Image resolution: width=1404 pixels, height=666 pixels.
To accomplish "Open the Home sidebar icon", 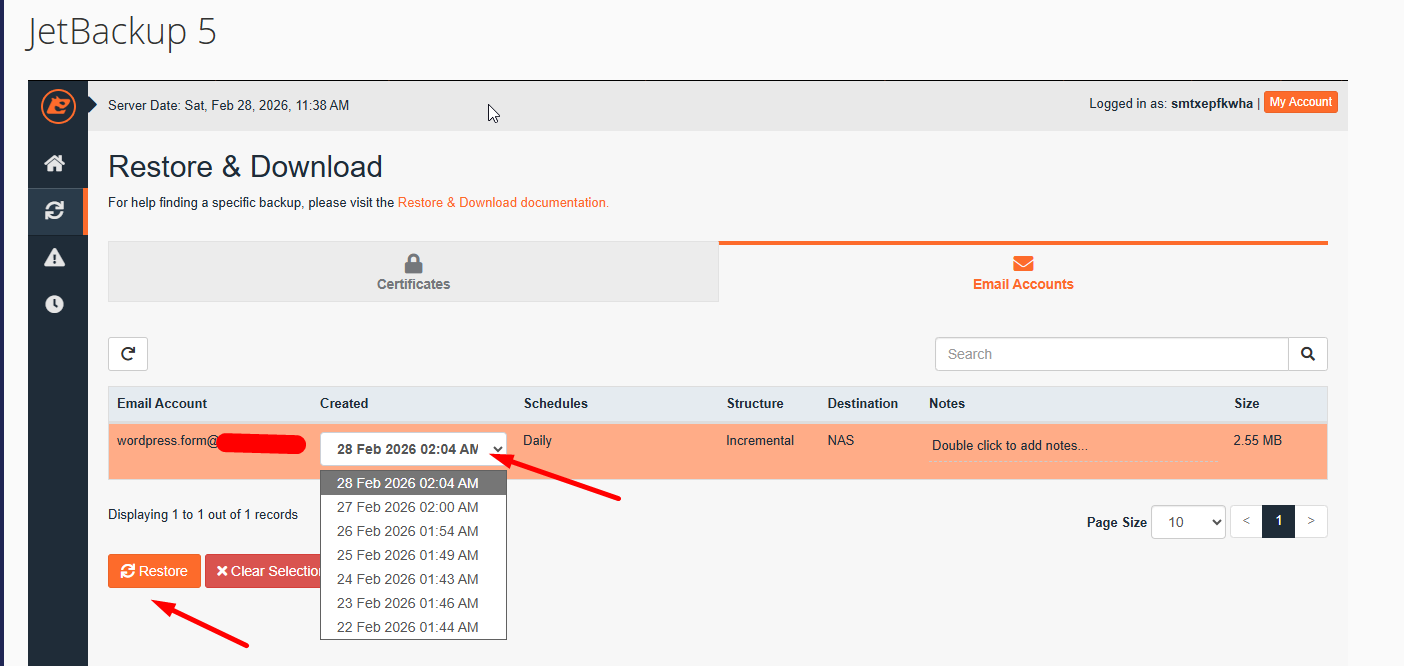I will tap(55, 163).
